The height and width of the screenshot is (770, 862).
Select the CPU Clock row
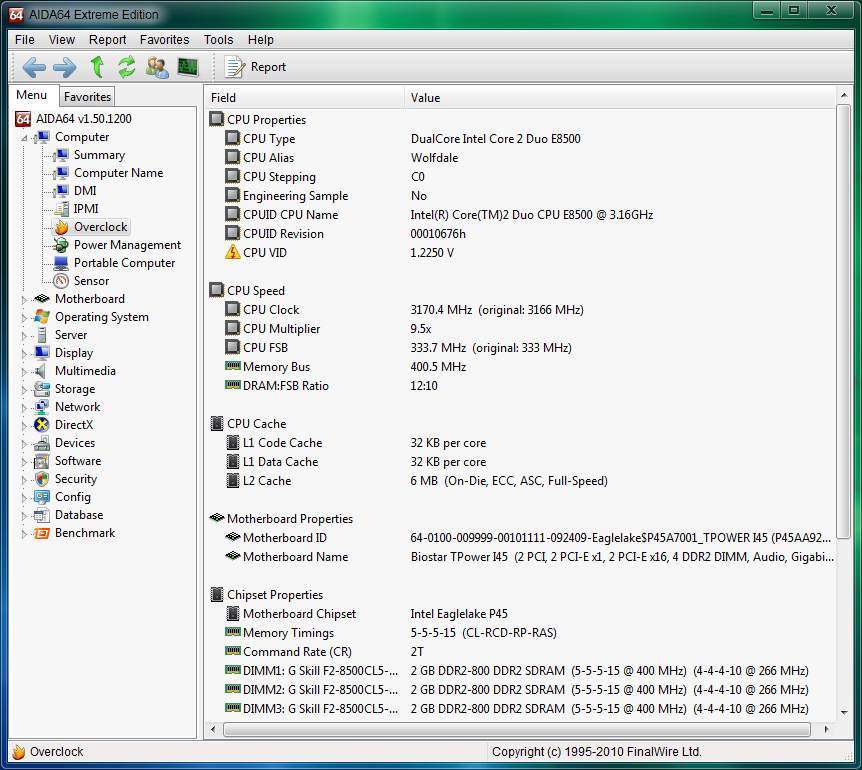click(x=520, y=309)
